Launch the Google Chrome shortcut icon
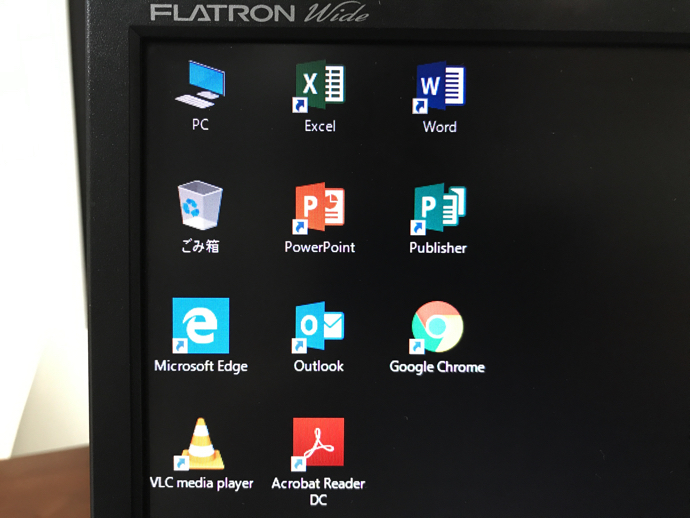Image resolution: width=690 pixels, height=518 pixels. pos(436,327)
